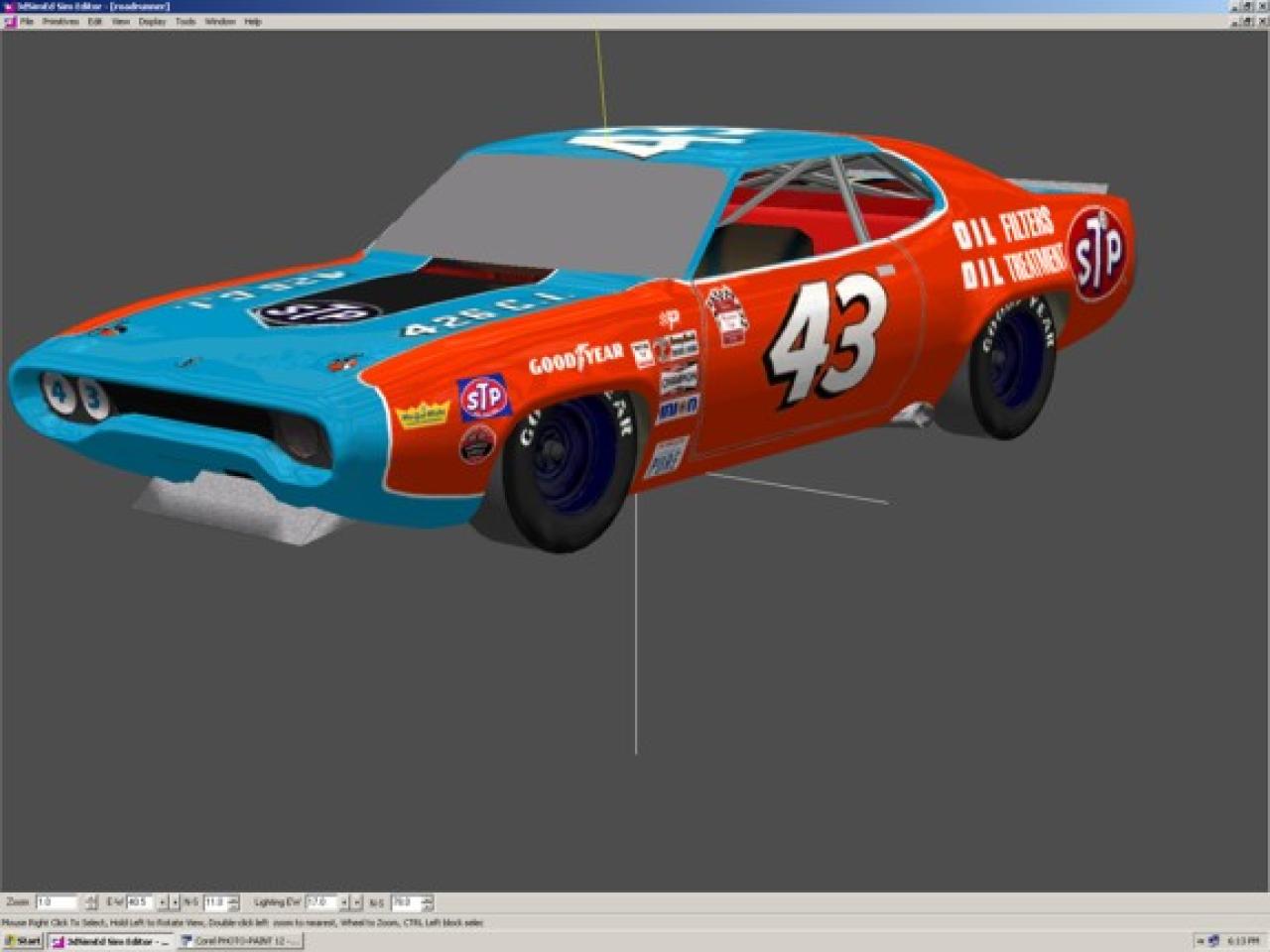Open the Tools menu
Screen dimensions: 1270x952
pos(186,21)
